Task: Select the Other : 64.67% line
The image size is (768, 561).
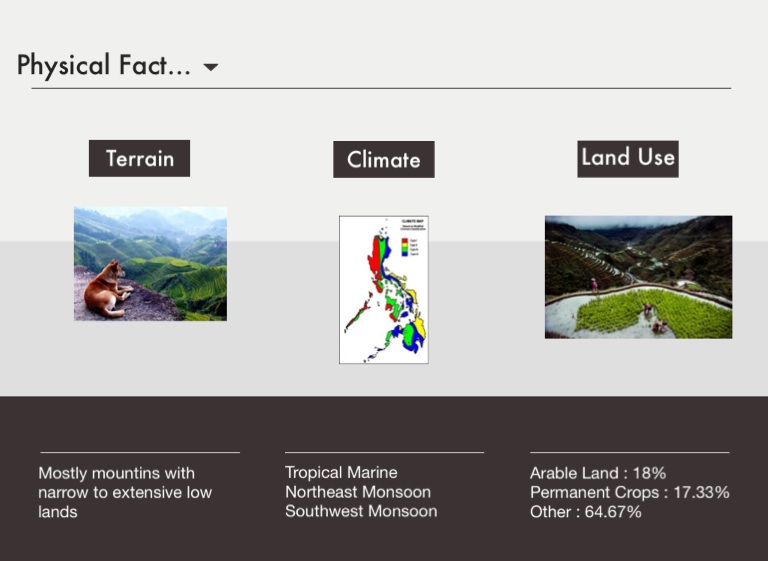Action: [x=585, y=511]
